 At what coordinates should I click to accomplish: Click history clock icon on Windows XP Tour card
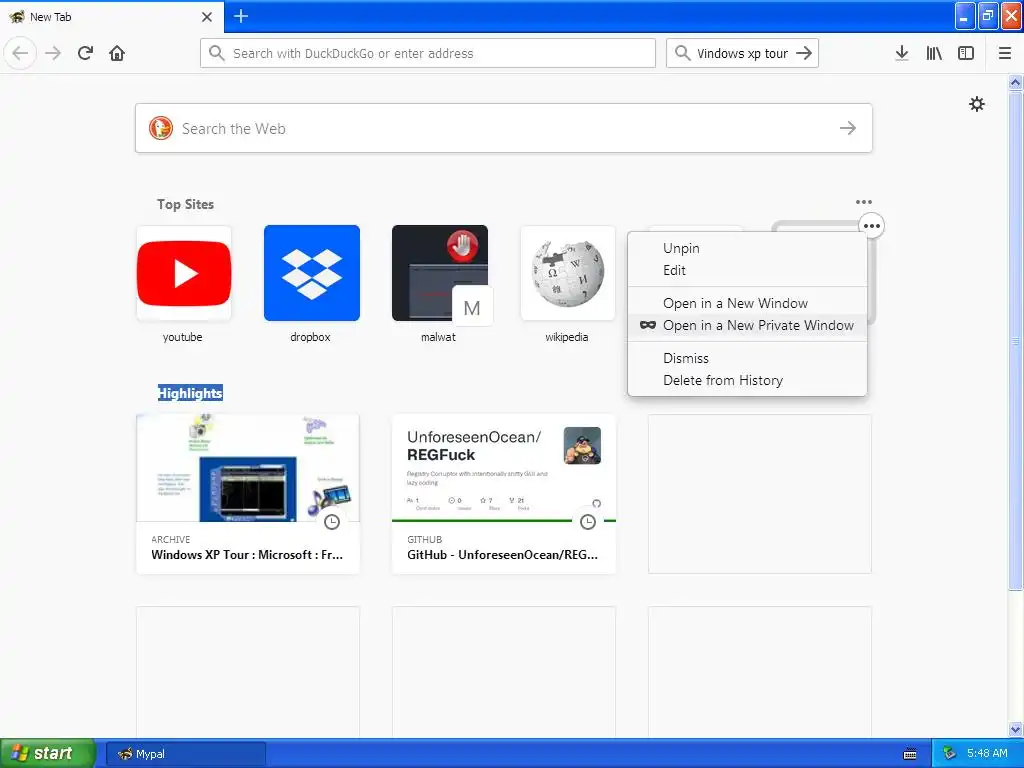332,522
